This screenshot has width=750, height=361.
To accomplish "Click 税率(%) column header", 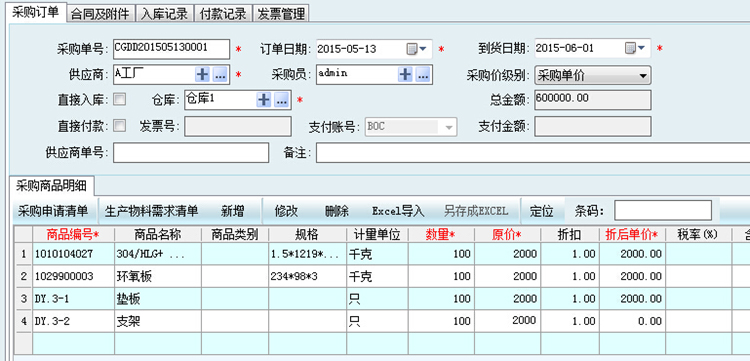I will (x=698, y=234).
